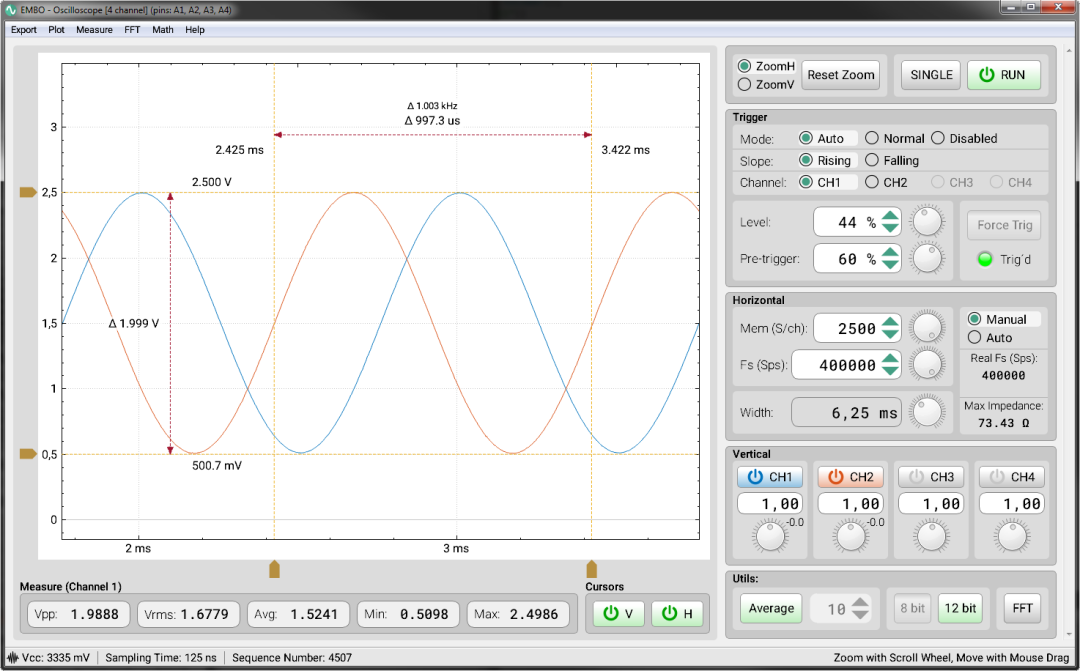Open the FFT menu in menu bar

[x=132, y=30]
